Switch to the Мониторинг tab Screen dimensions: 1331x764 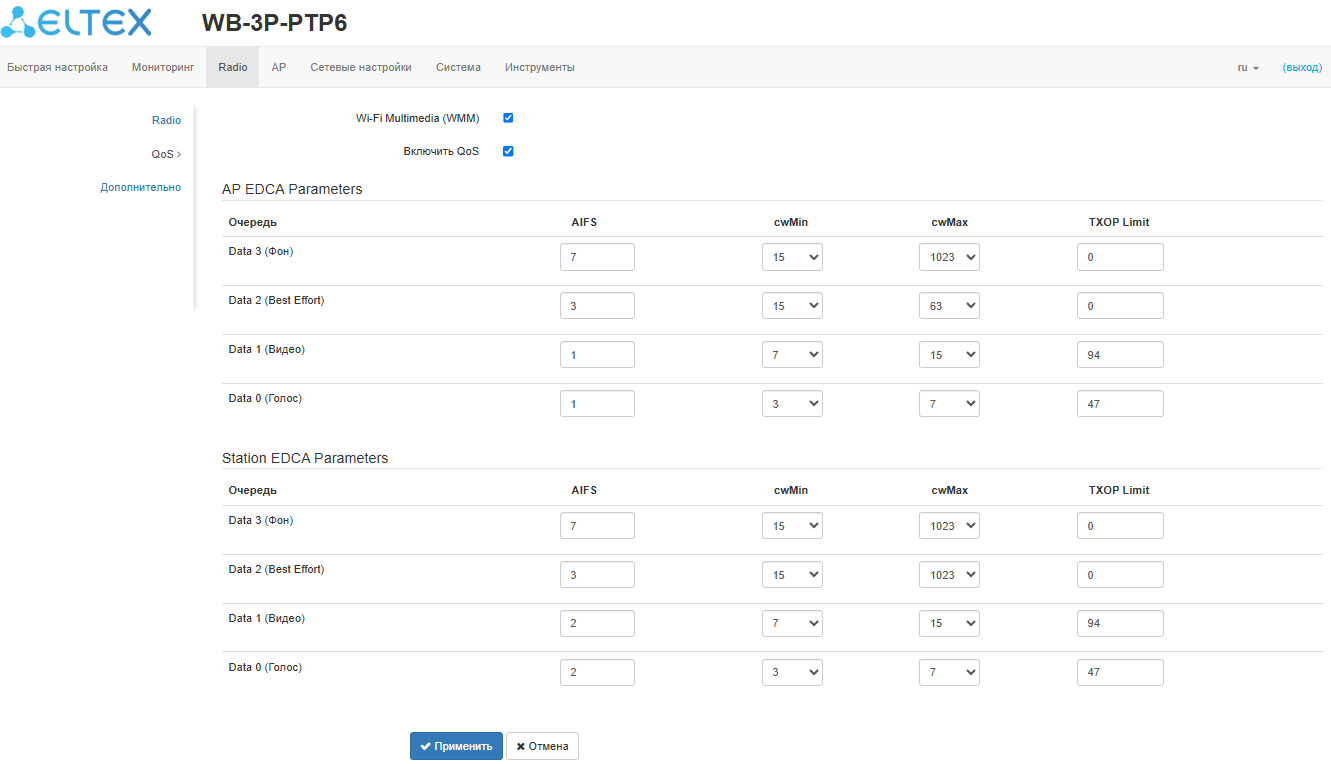coord(163,68)
